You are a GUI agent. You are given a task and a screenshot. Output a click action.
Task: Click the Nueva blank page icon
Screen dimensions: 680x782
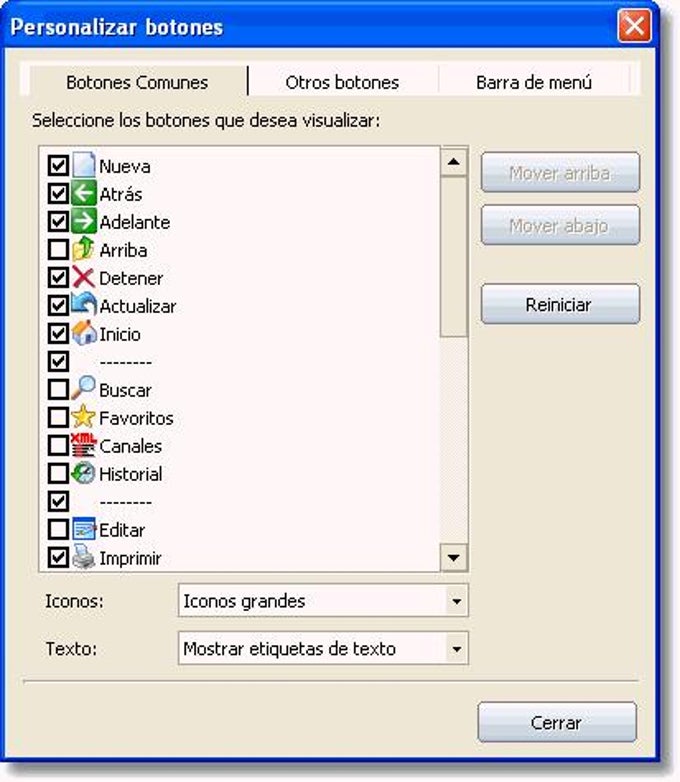pyautogui.click(x=84, y=165)
